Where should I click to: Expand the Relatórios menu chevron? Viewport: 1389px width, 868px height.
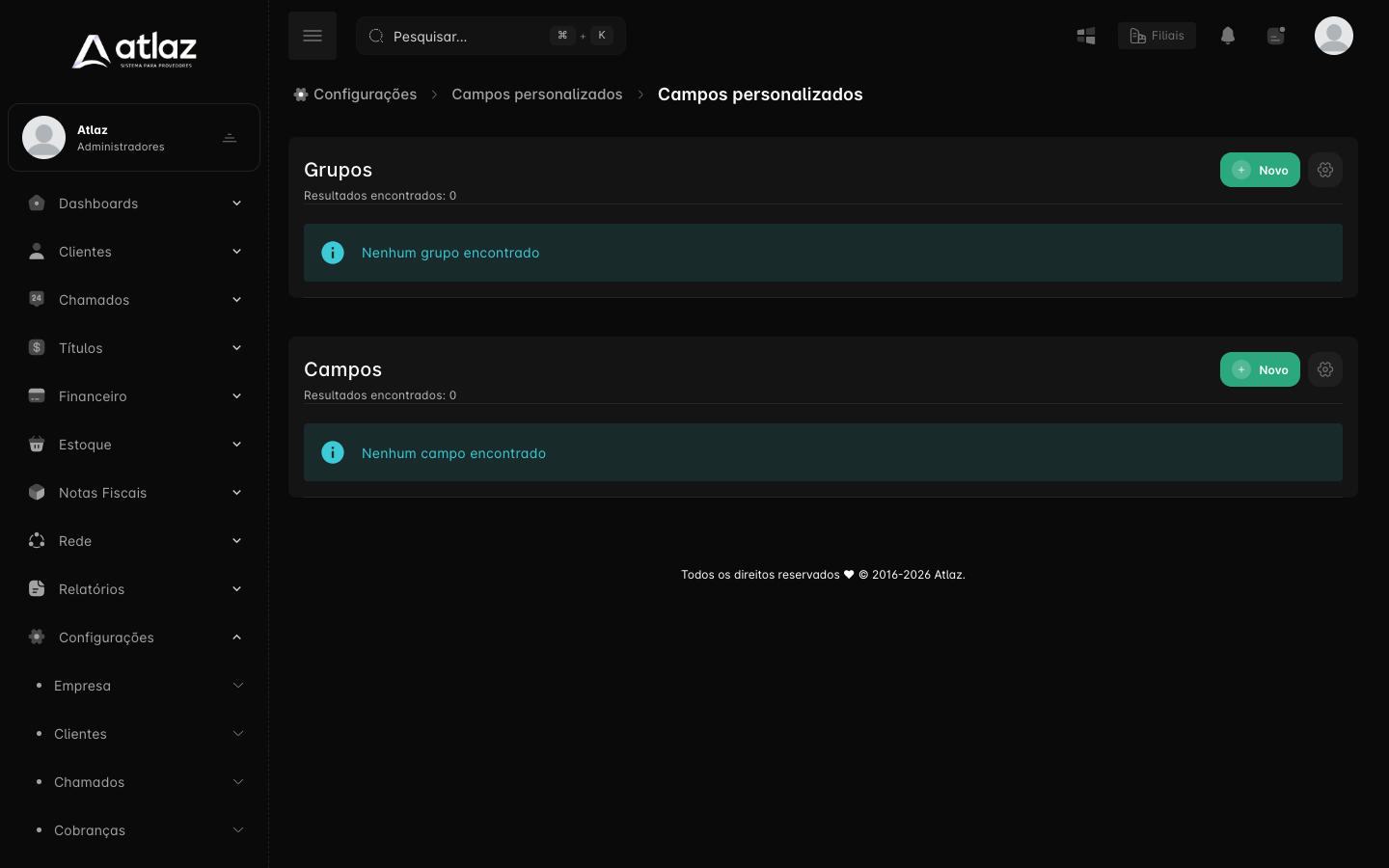pyautogui.click(x=236, y=588)
